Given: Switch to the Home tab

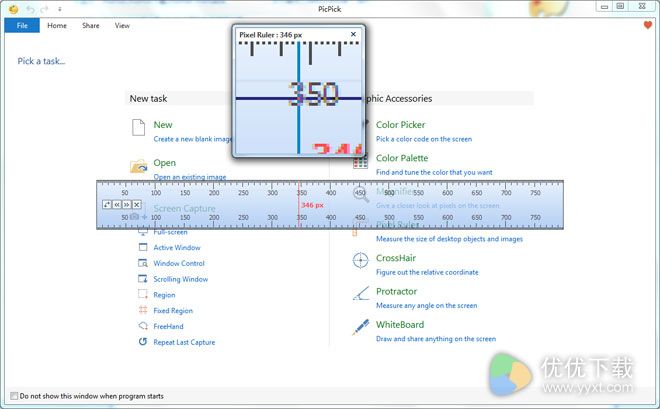Looking at the screenshot, I should [57, 26].
